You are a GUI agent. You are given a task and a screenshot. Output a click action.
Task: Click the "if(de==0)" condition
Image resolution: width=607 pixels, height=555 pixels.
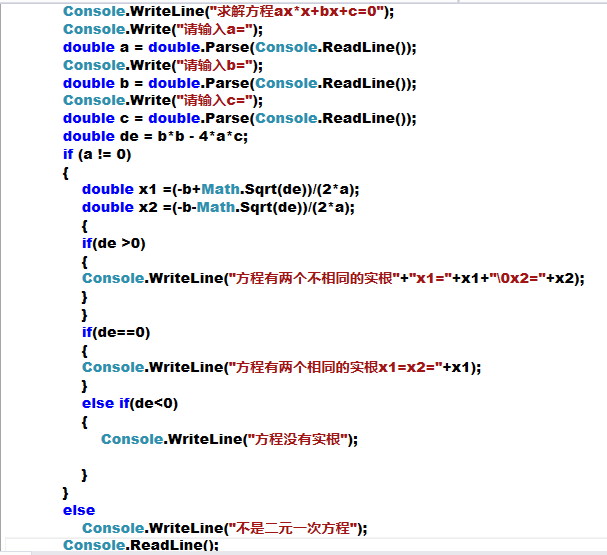116,332
